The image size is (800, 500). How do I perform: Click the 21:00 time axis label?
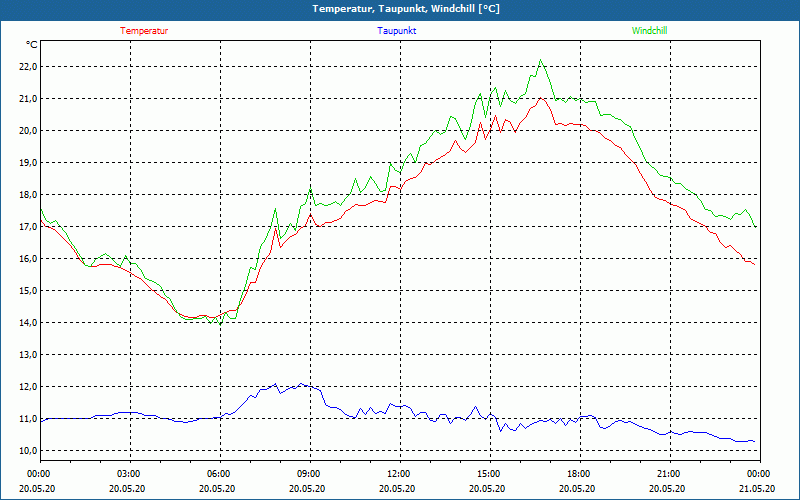tap(668, 474)
